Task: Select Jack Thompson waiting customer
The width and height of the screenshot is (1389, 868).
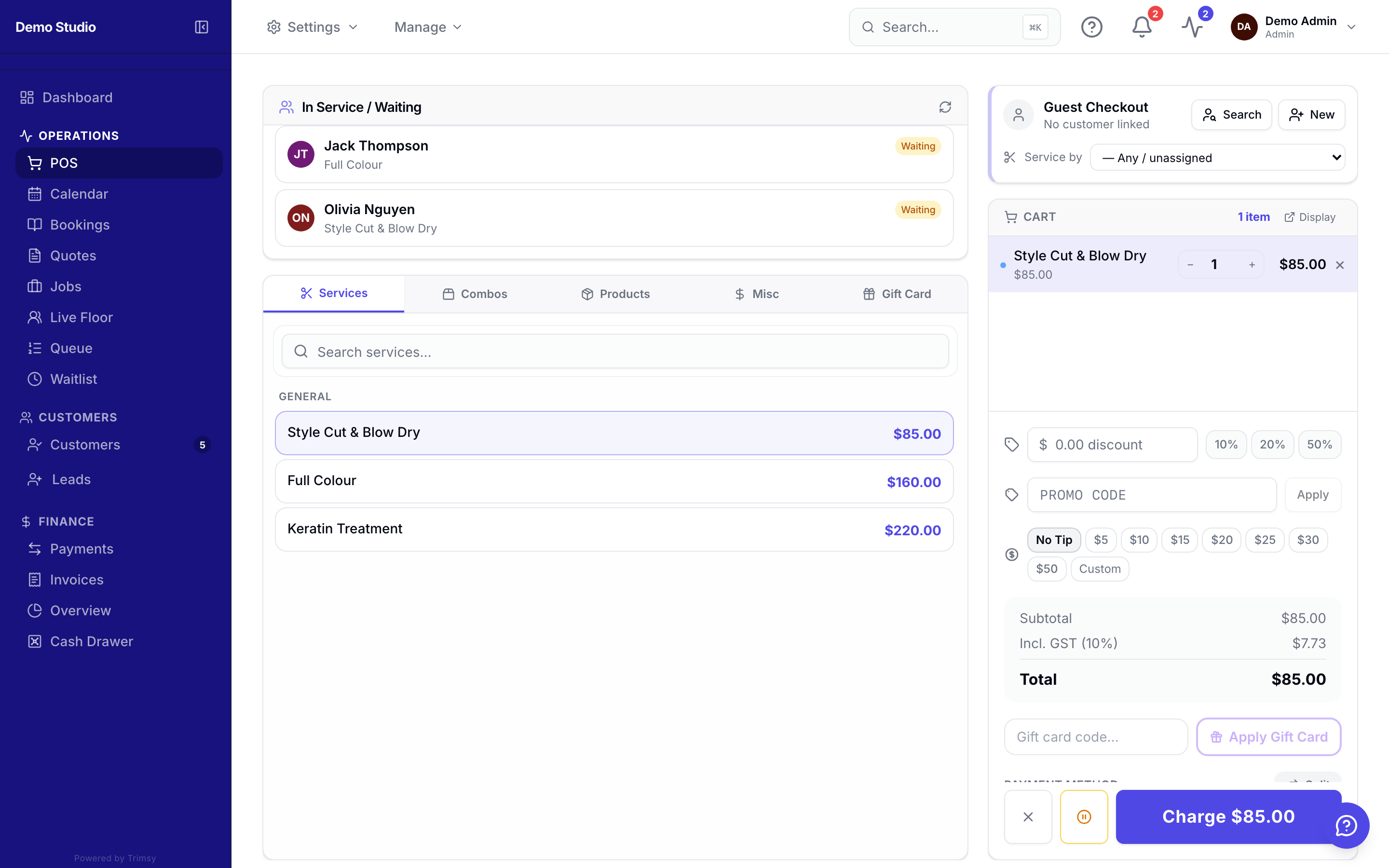Action: click(614, 154)
